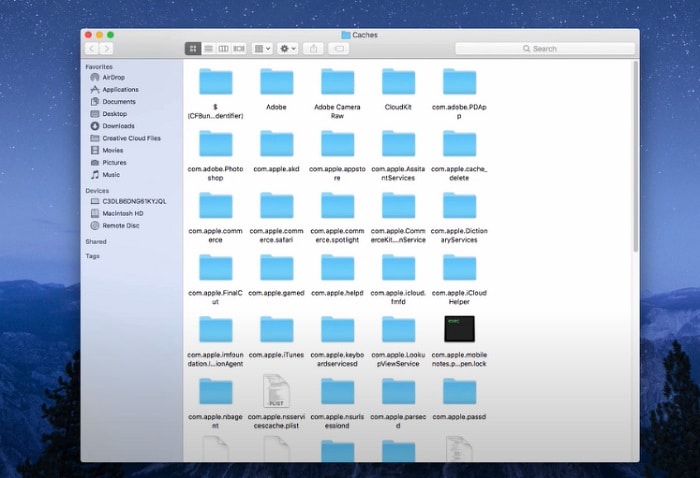Viewport: 700px width, 478px height.
Task: Click the Favorites sidebar heading
Action: [99, 67]
